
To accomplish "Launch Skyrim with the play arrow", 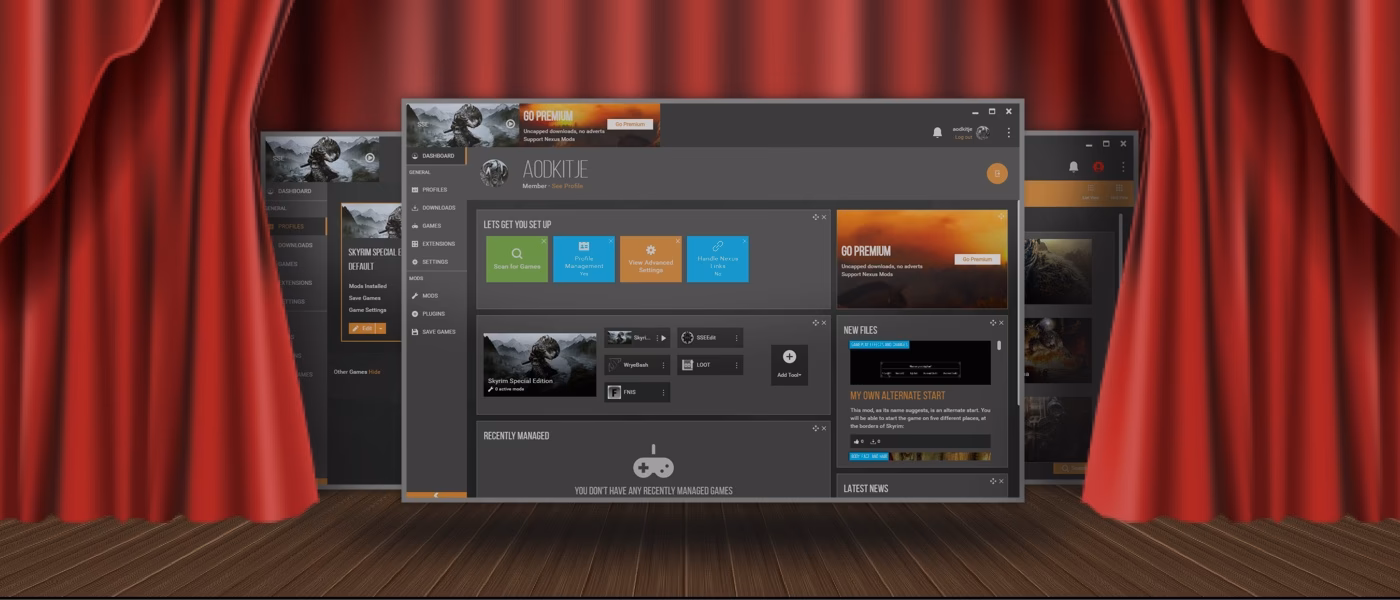I will 663,338.
